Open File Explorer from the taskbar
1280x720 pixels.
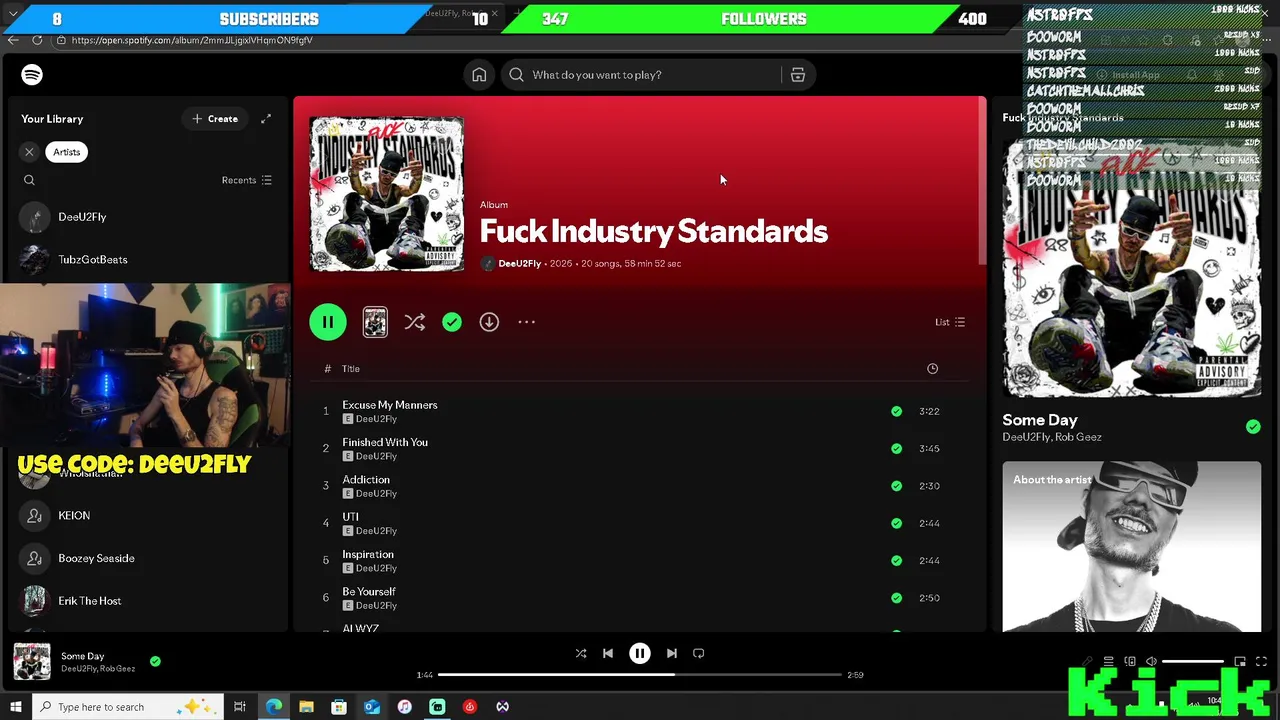pos(306,707)
